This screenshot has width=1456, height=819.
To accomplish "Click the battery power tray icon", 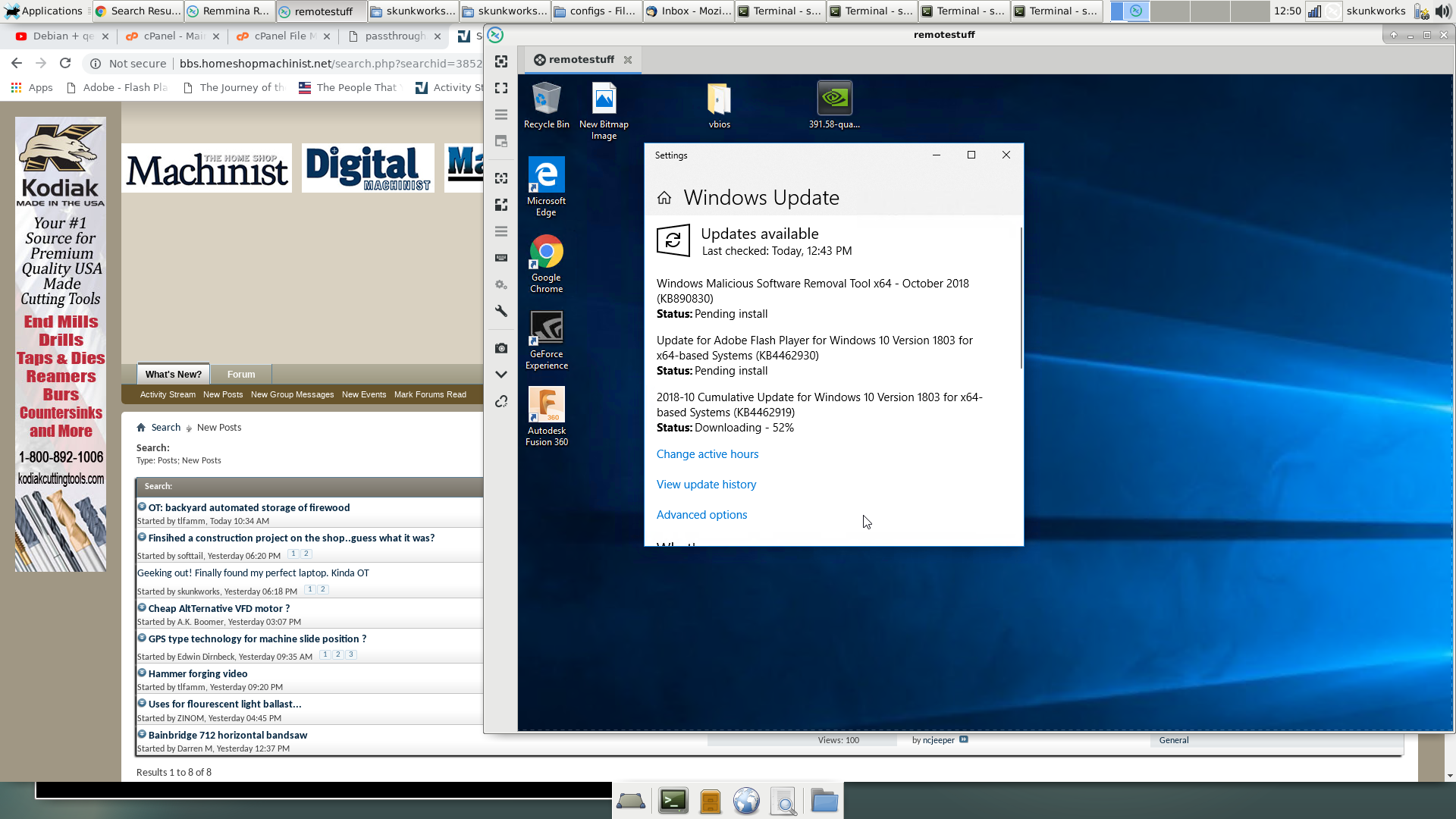I will tap(1421, 11).
